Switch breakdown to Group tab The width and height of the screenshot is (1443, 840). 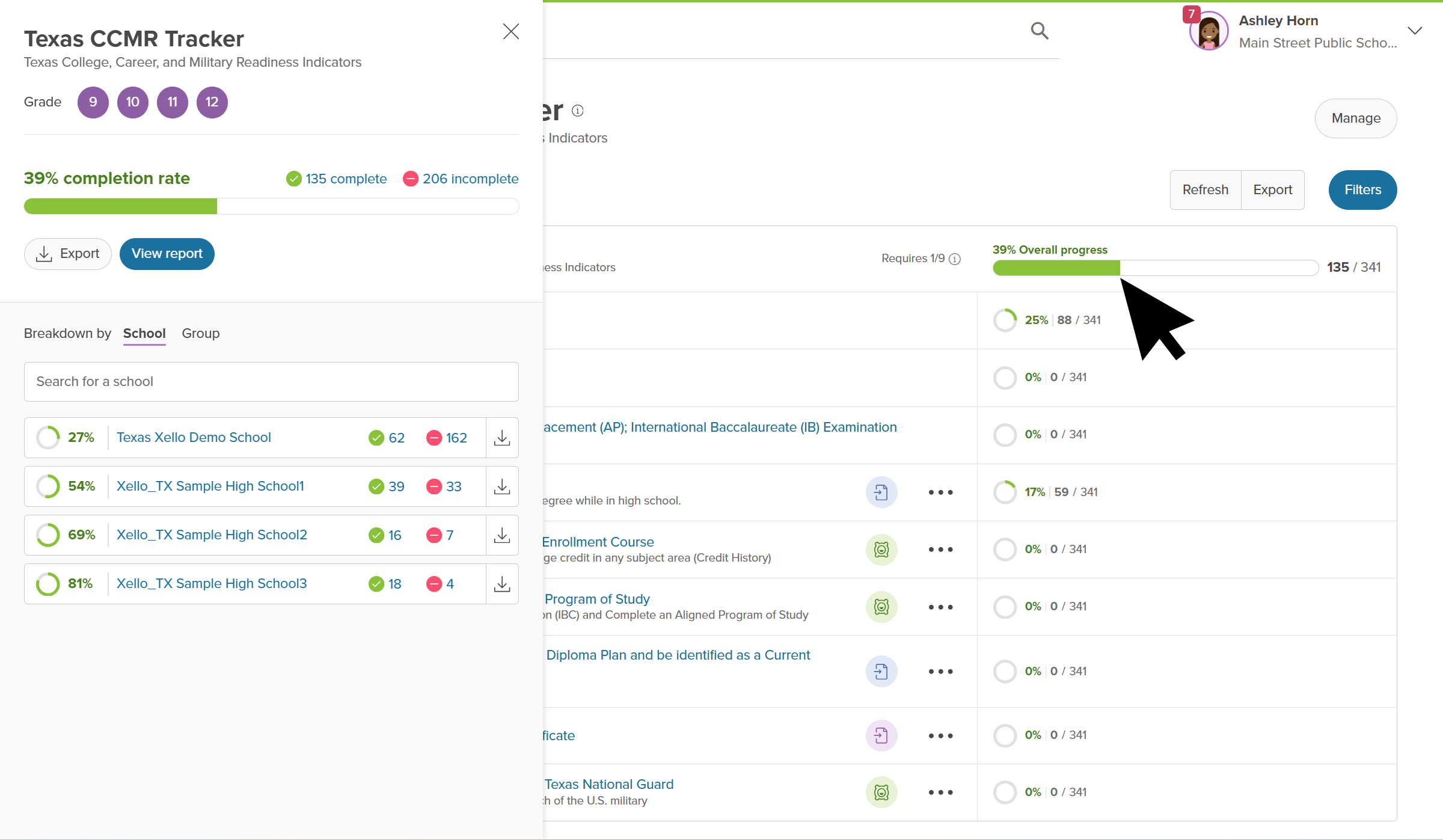click(x=201, y=334)
